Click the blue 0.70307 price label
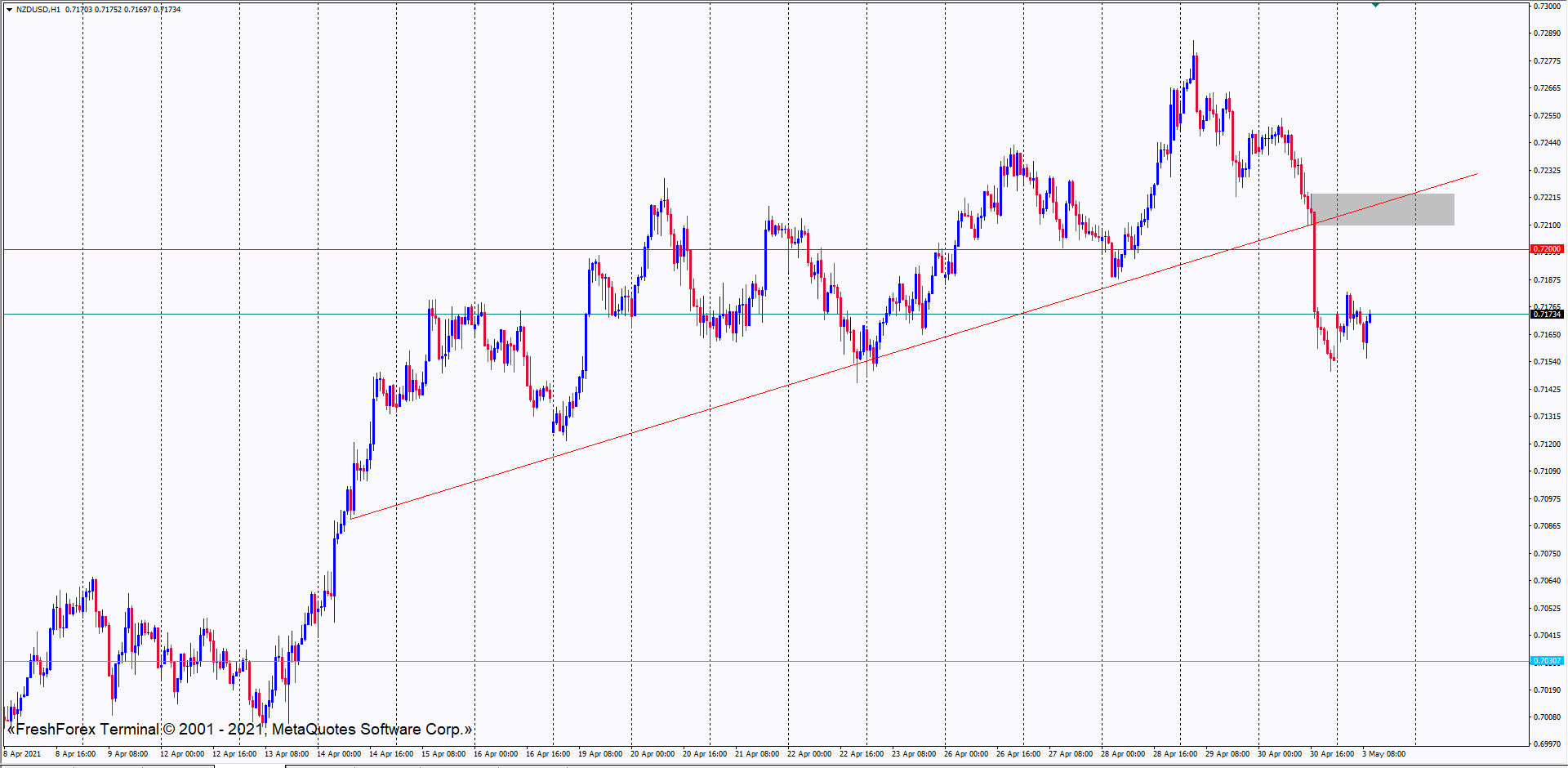Viewport: 1568px width, 768px height. [1546, 661]
